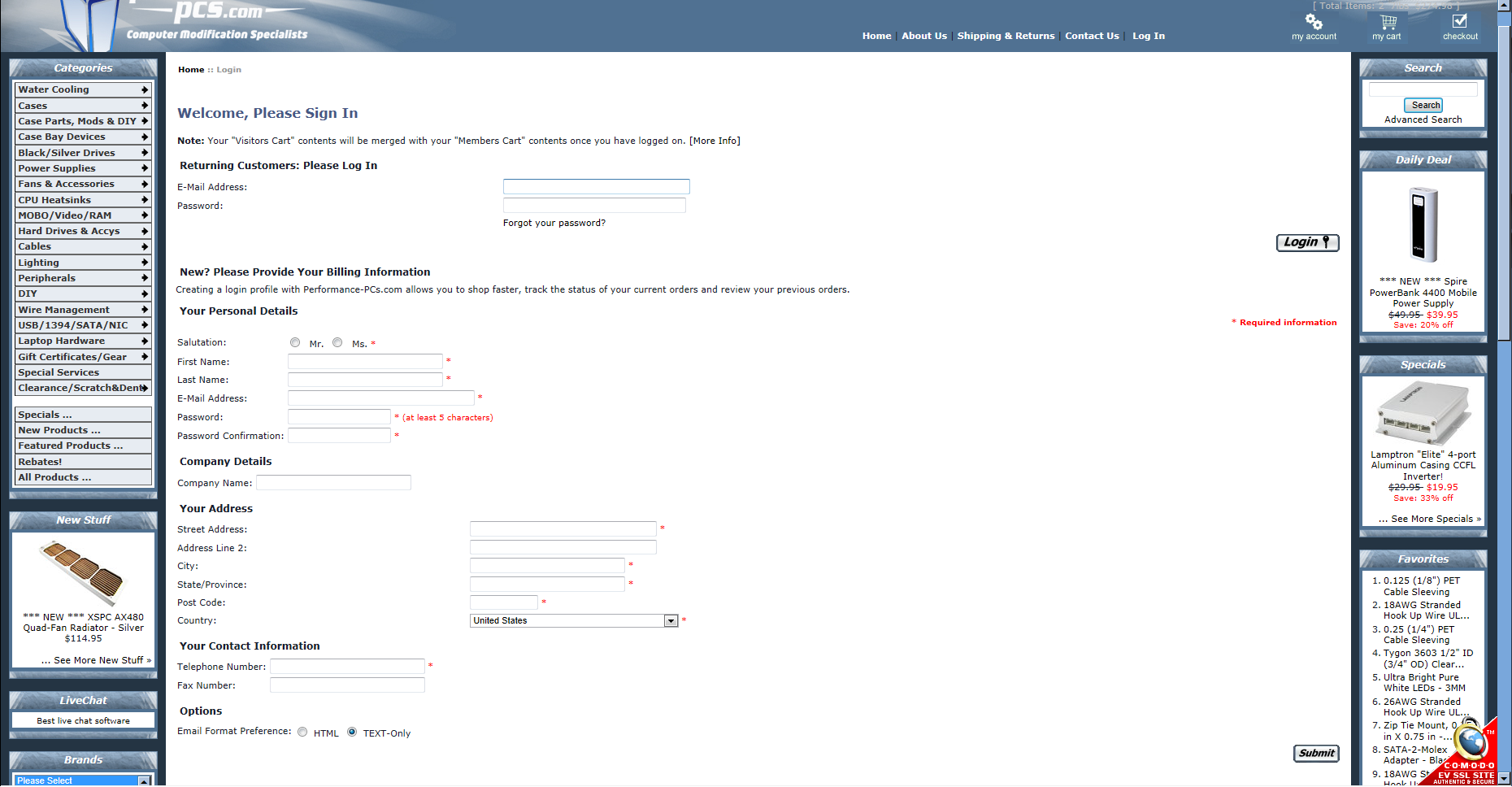Click Forgot your password link
The image size is (1512, 787).
554,223
